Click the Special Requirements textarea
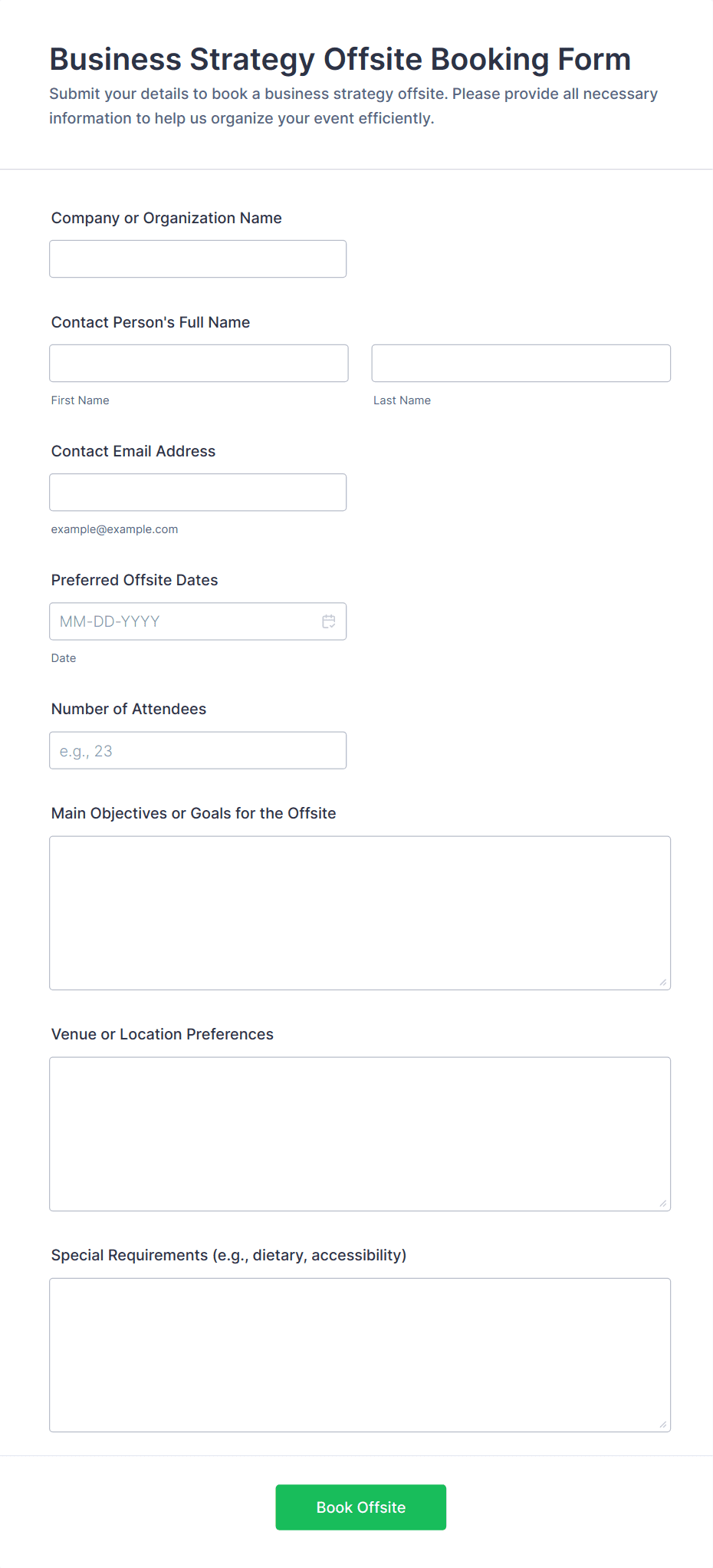This screenshot has width=713, height=1568. coord(360,1355)
